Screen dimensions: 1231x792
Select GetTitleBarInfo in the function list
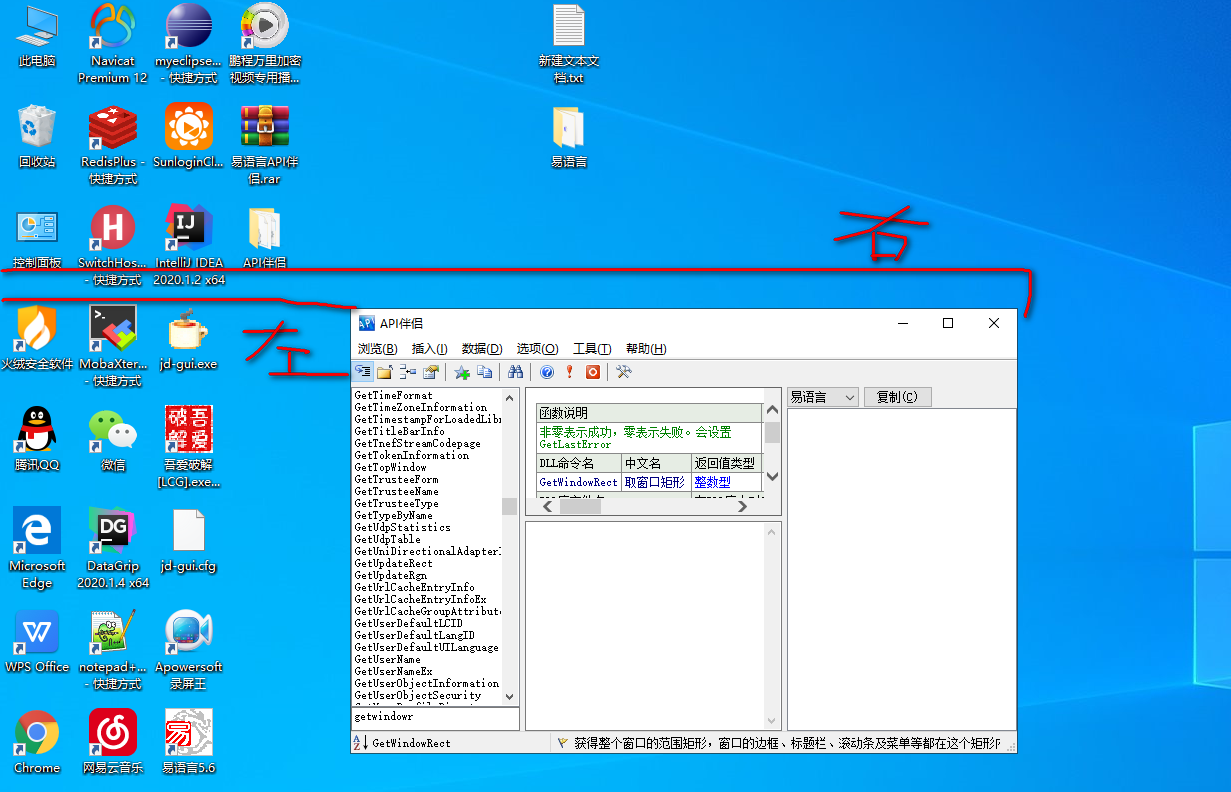[x=399, y=431]
